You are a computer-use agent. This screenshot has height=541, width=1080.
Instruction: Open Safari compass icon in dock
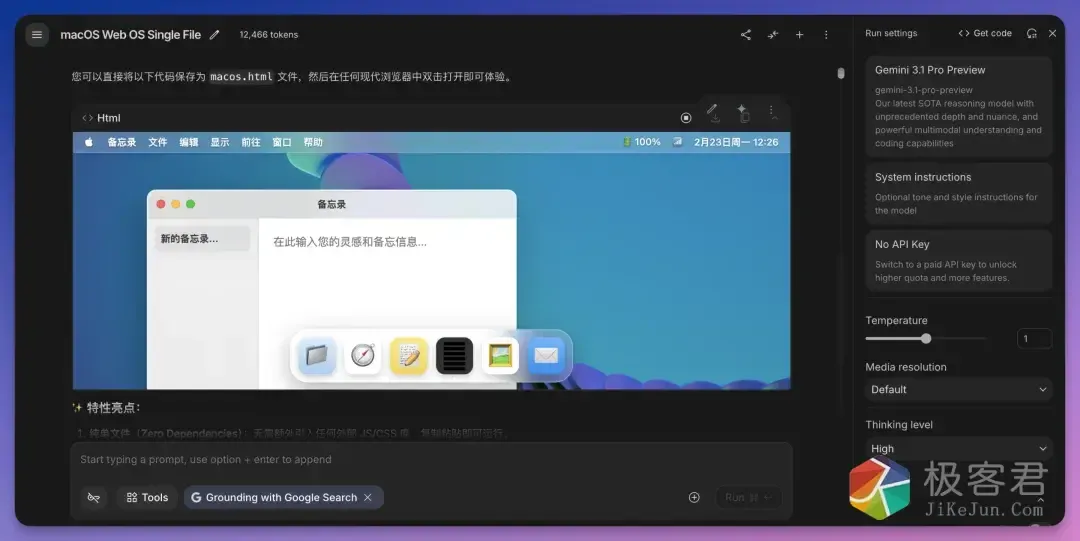(x=363, y=356)
